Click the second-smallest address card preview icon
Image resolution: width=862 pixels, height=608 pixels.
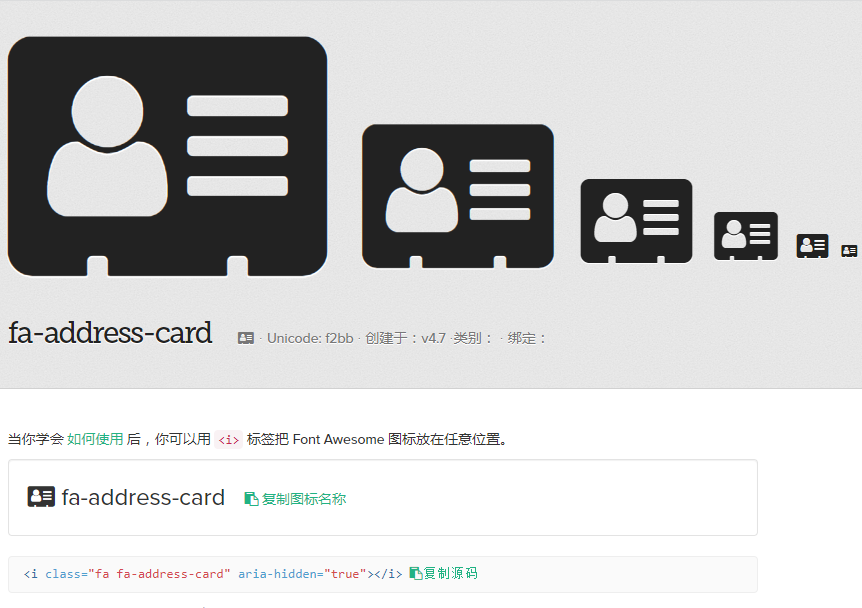tap(812, 245)
